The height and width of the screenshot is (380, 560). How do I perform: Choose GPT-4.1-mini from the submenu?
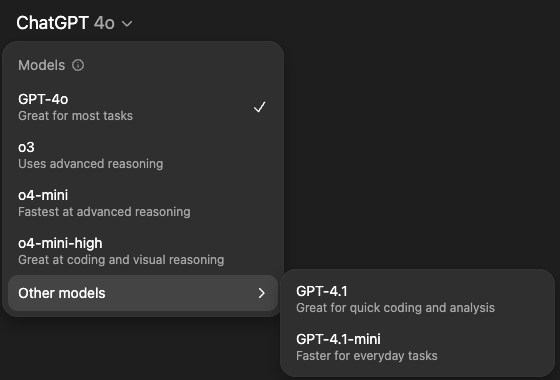[x=417, y=347]
